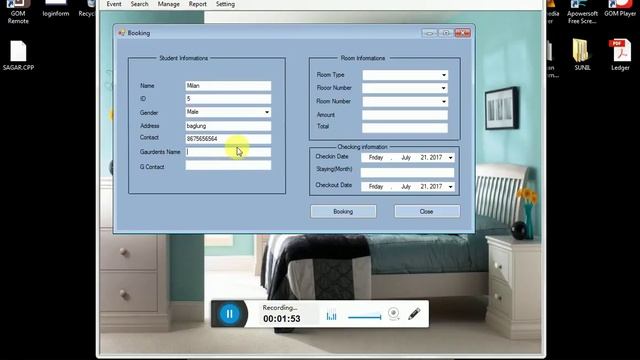Select month July in Checkout Date
This screenshot has width=640, height=360.
pos(406,187)
